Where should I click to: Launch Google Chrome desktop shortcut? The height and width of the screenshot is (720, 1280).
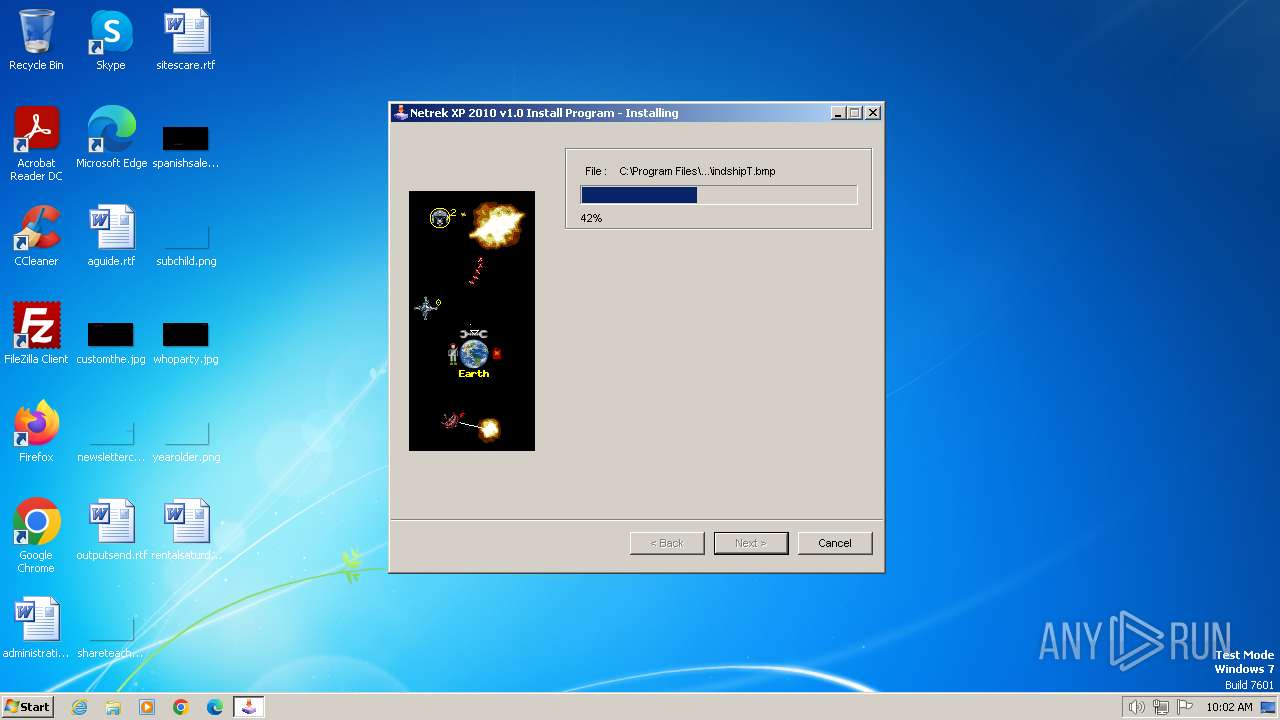36,535
